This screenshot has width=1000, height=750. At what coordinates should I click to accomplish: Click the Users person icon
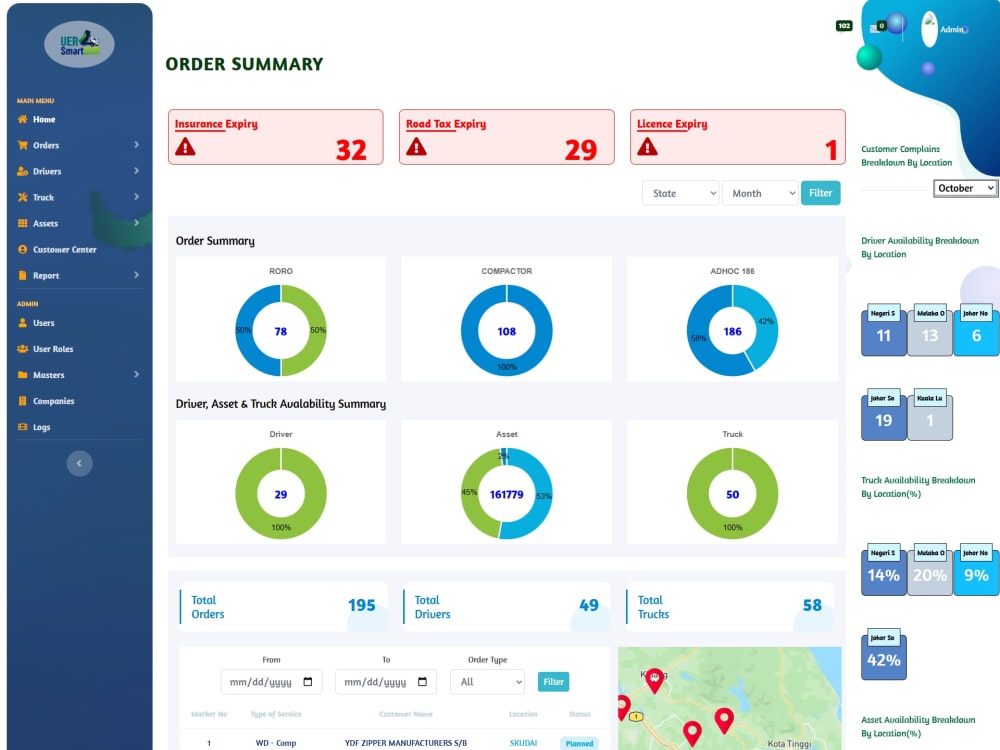22,323
